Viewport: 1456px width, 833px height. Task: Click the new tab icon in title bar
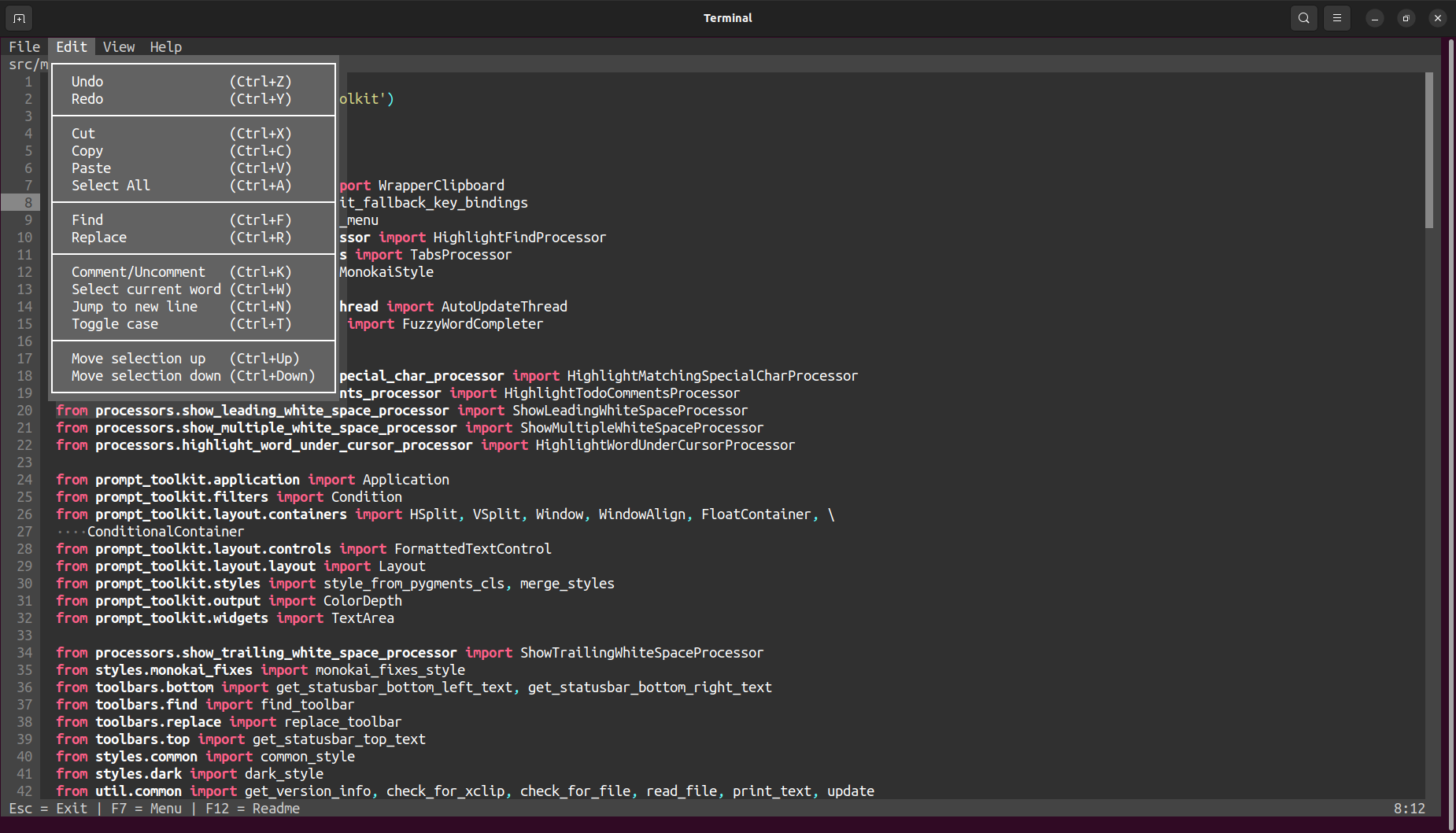[x=19, y=18]
